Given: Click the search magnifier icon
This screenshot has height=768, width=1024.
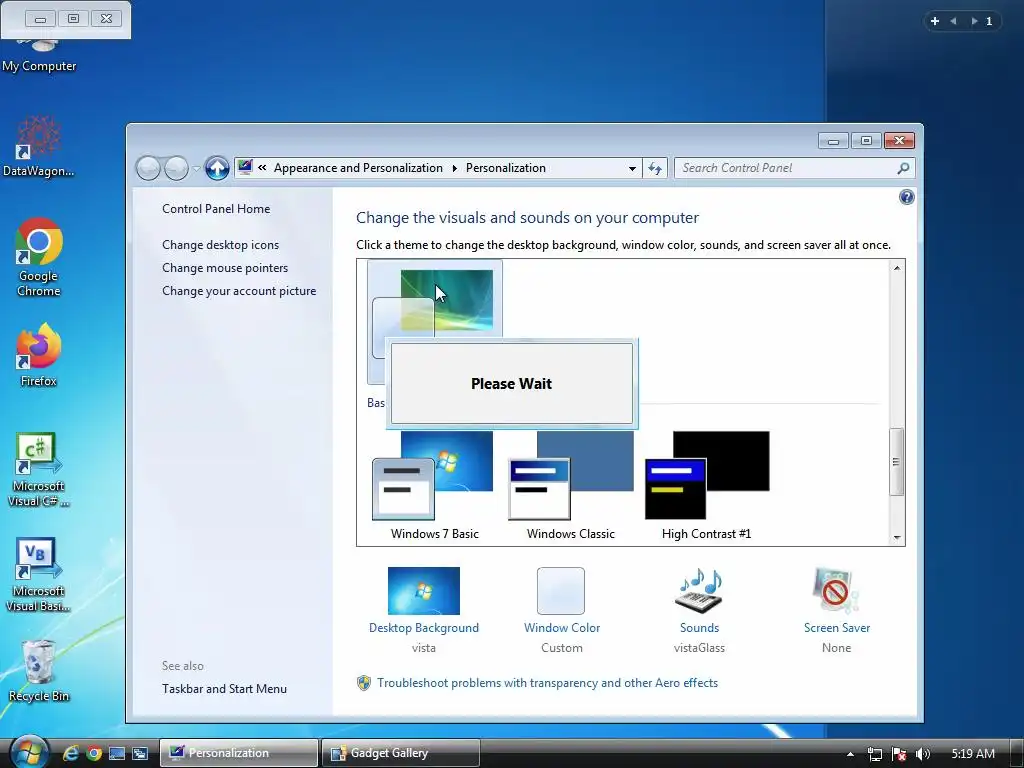Looking at the screenshot, I should pyautogui.click(x=903, y=168).
